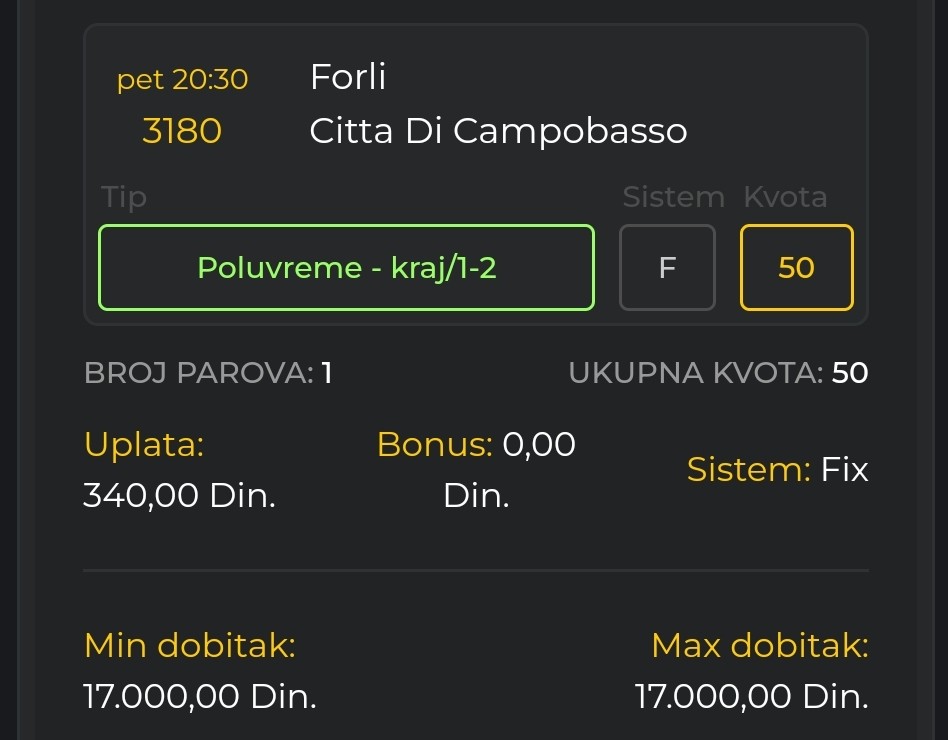This screenshot has height=740, width=948.
Task: Click the Ukupna kvota 50 value
Action: tap(849, 373)
